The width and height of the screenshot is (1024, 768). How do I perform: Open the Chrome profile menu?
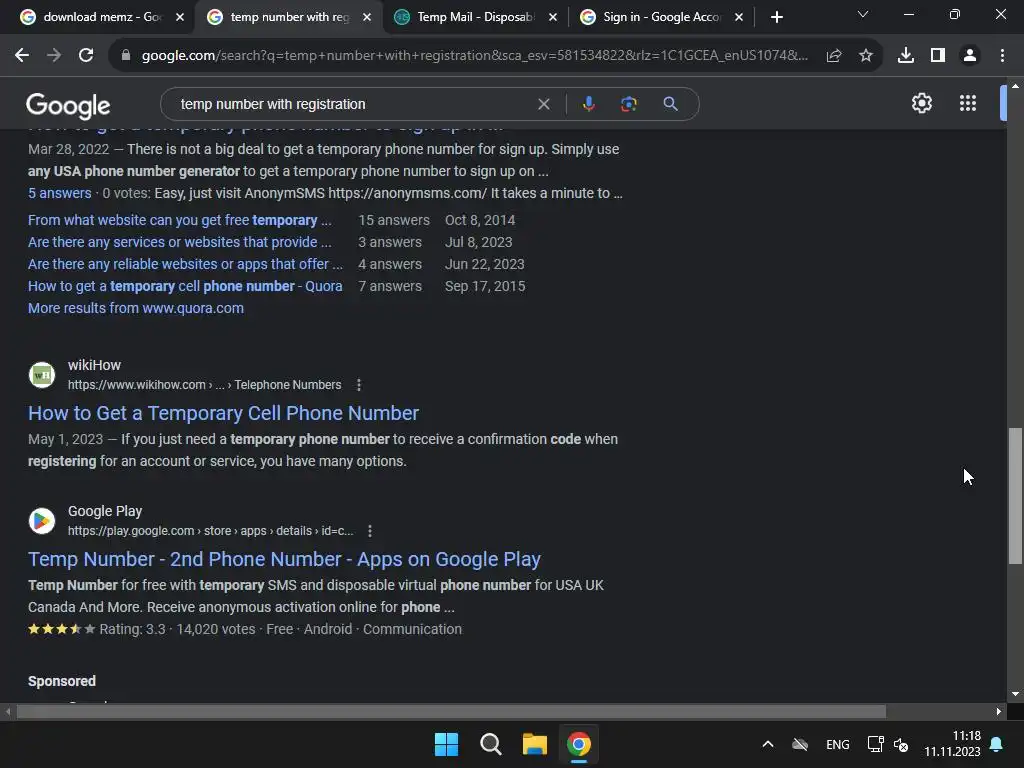(x=970, y=56)
